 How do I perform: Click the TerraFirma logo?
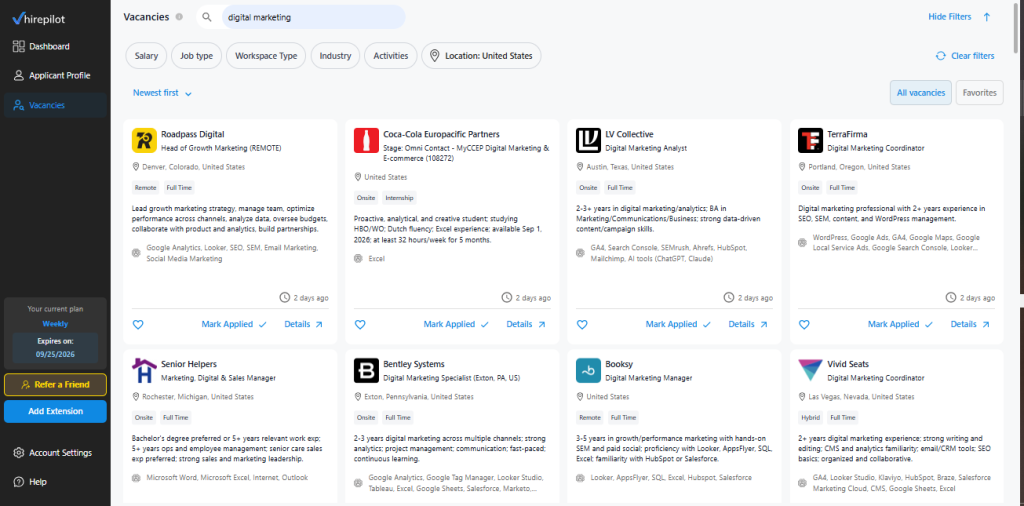click(810, 140)
